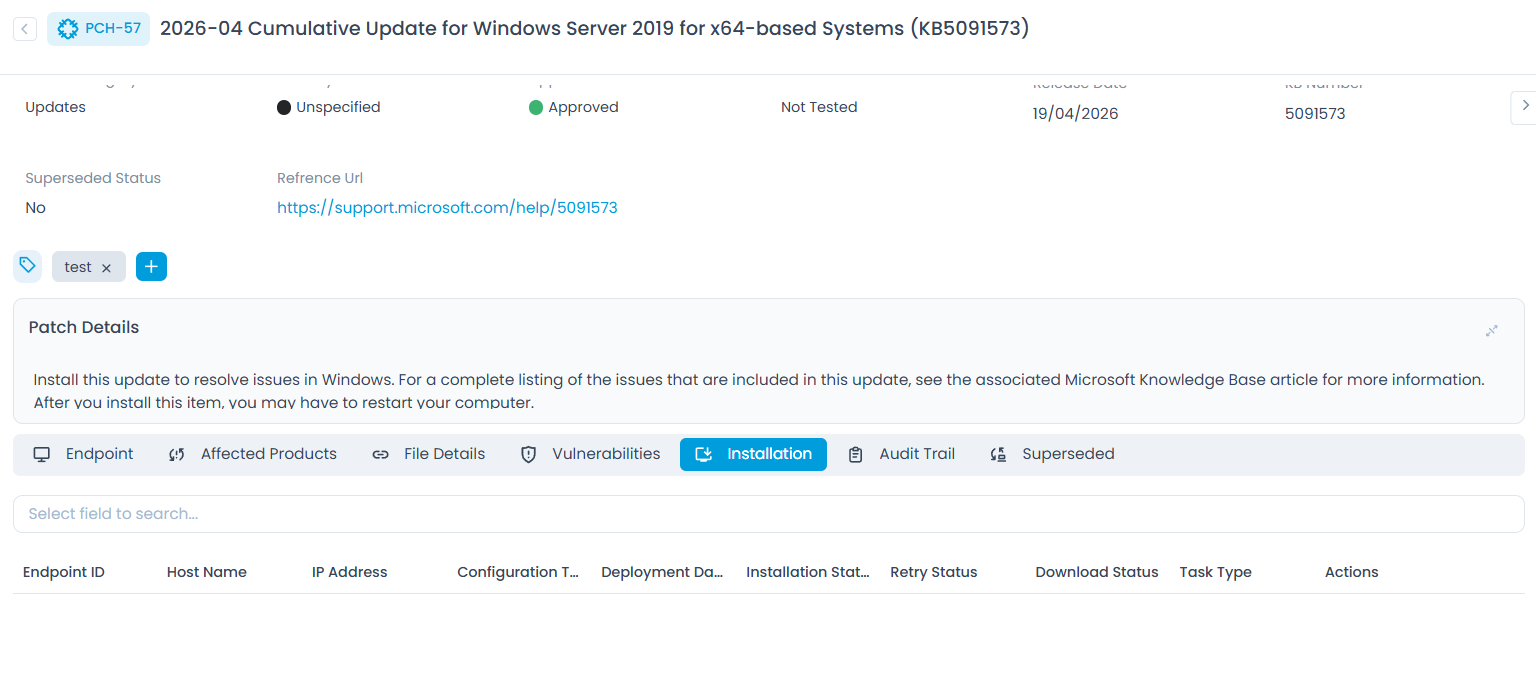This screenshot has width=1536, height=677.
Task: Sort by IP Address column header
Action: tap(350, 572)
